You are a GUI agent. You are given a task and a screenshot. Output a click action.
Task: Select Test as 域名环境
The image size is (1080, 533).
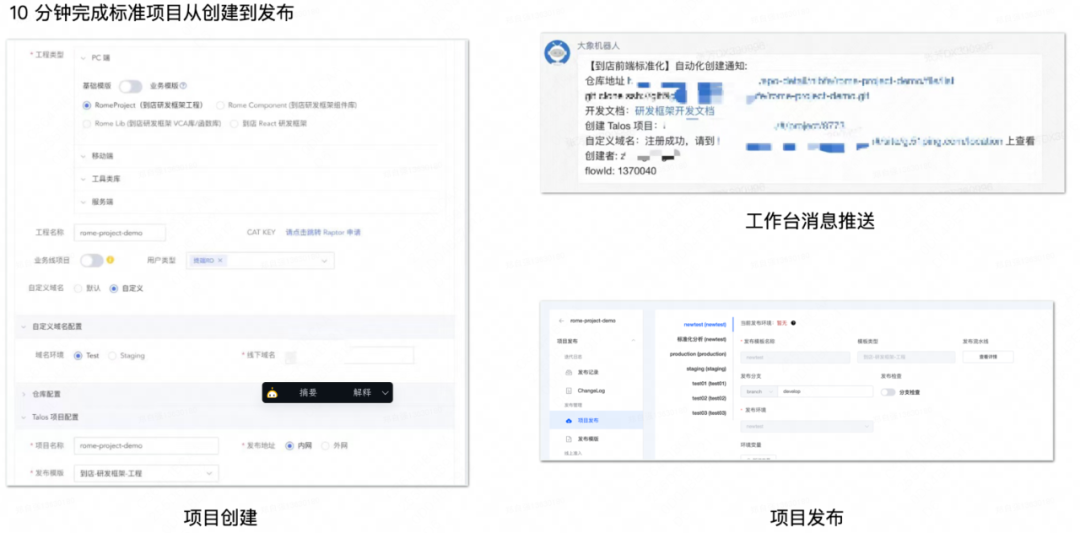pyautogui.click(x=78, y=356)
